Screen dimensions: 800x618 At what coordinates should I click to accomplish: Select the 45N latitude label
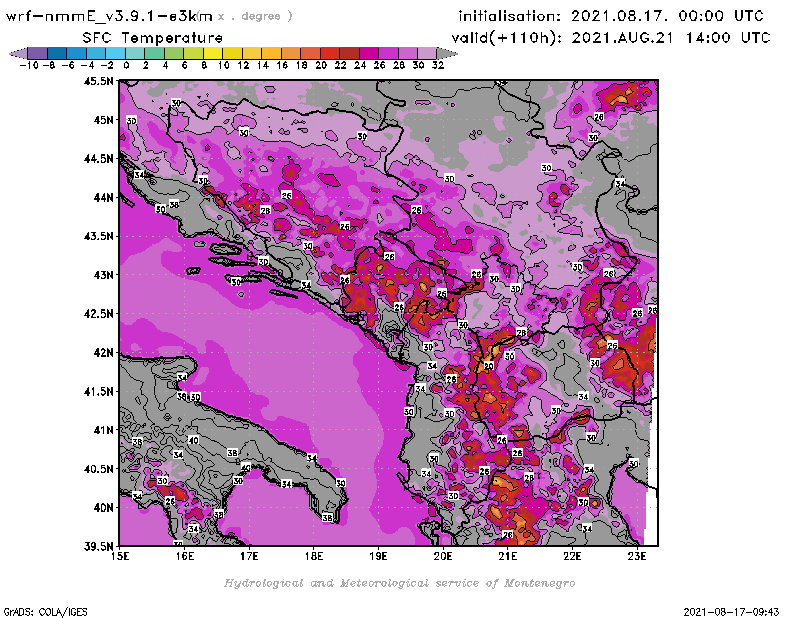(103, 120)
